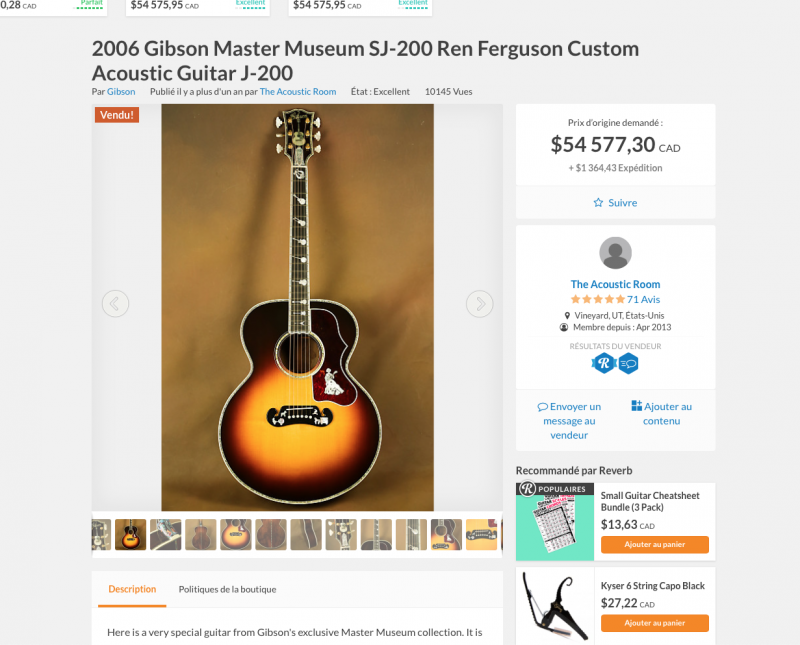Image resolution: width=800 pixels, height=645 pixels.
Task: Open the seller's 71 Avis reviews
Action: tap(643, 300)
